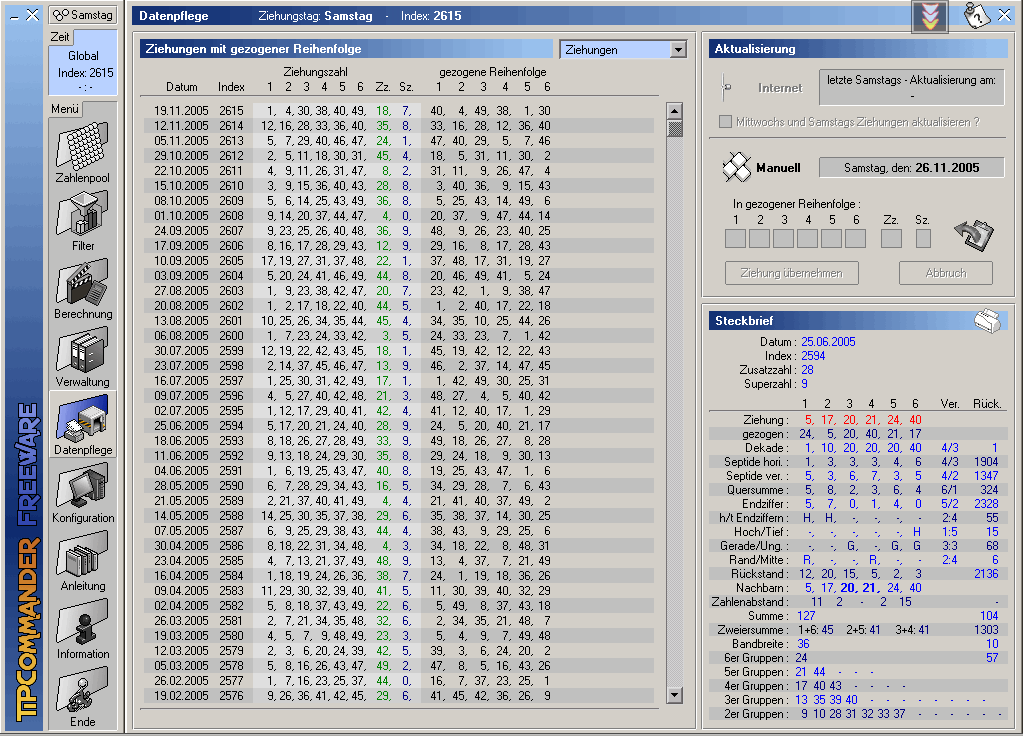This screenshot has width=1023, height=736.
Task: Click the help icon in title bar
Action: coord(977,15)
